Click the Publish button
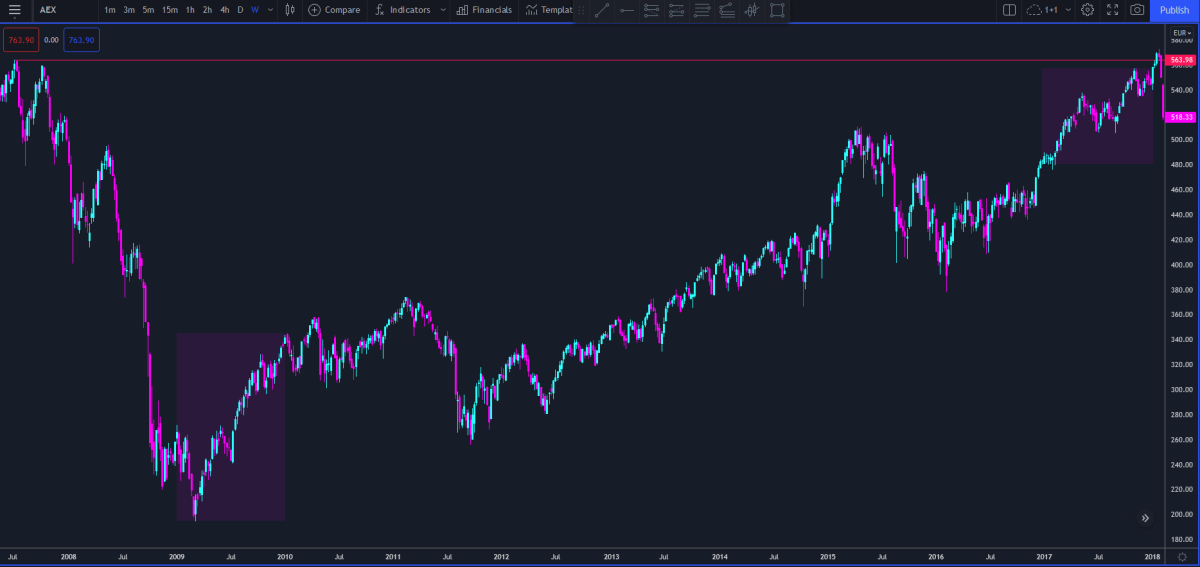Image resolution: width=1200 pixels, height=567 pixels. click(x=1174, y=10)
